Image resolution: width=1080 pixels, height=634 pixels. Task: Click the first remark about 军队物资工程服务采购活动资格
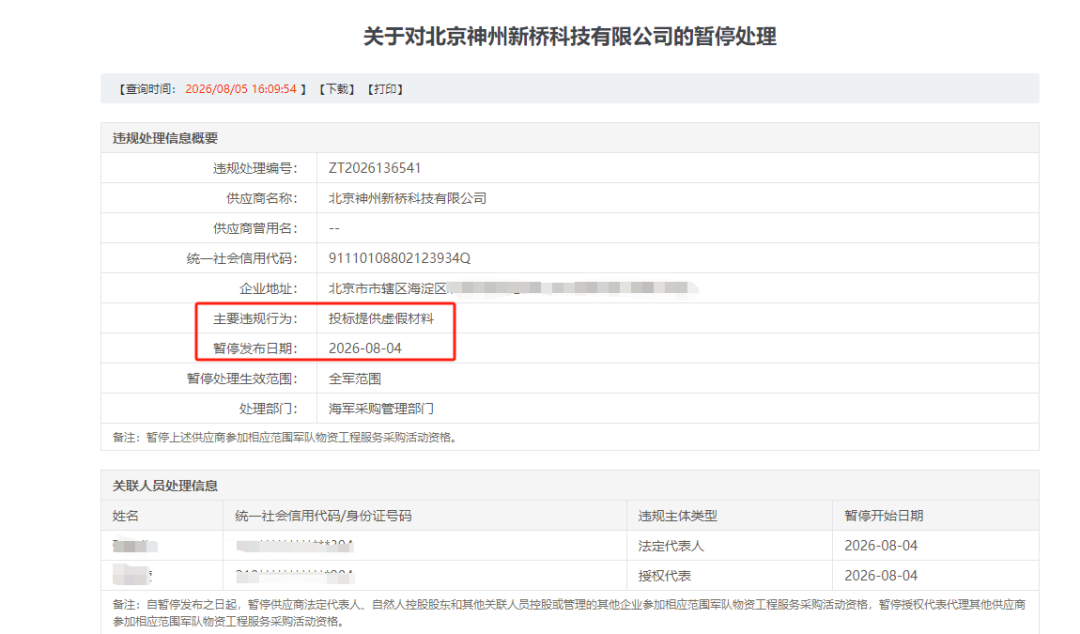tap(285, 438)
